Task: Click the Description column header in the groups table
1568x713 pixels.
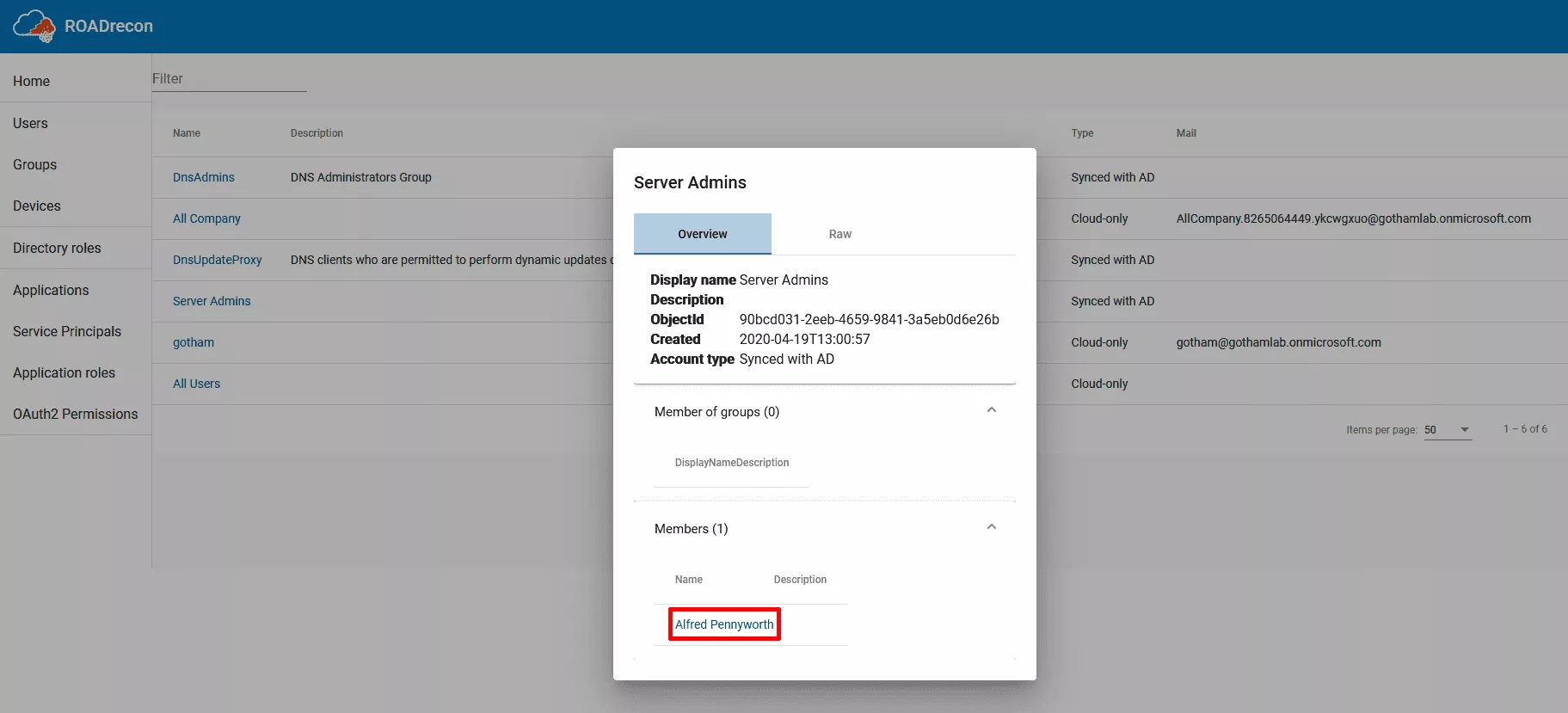Action: click(x=317, y=133)
